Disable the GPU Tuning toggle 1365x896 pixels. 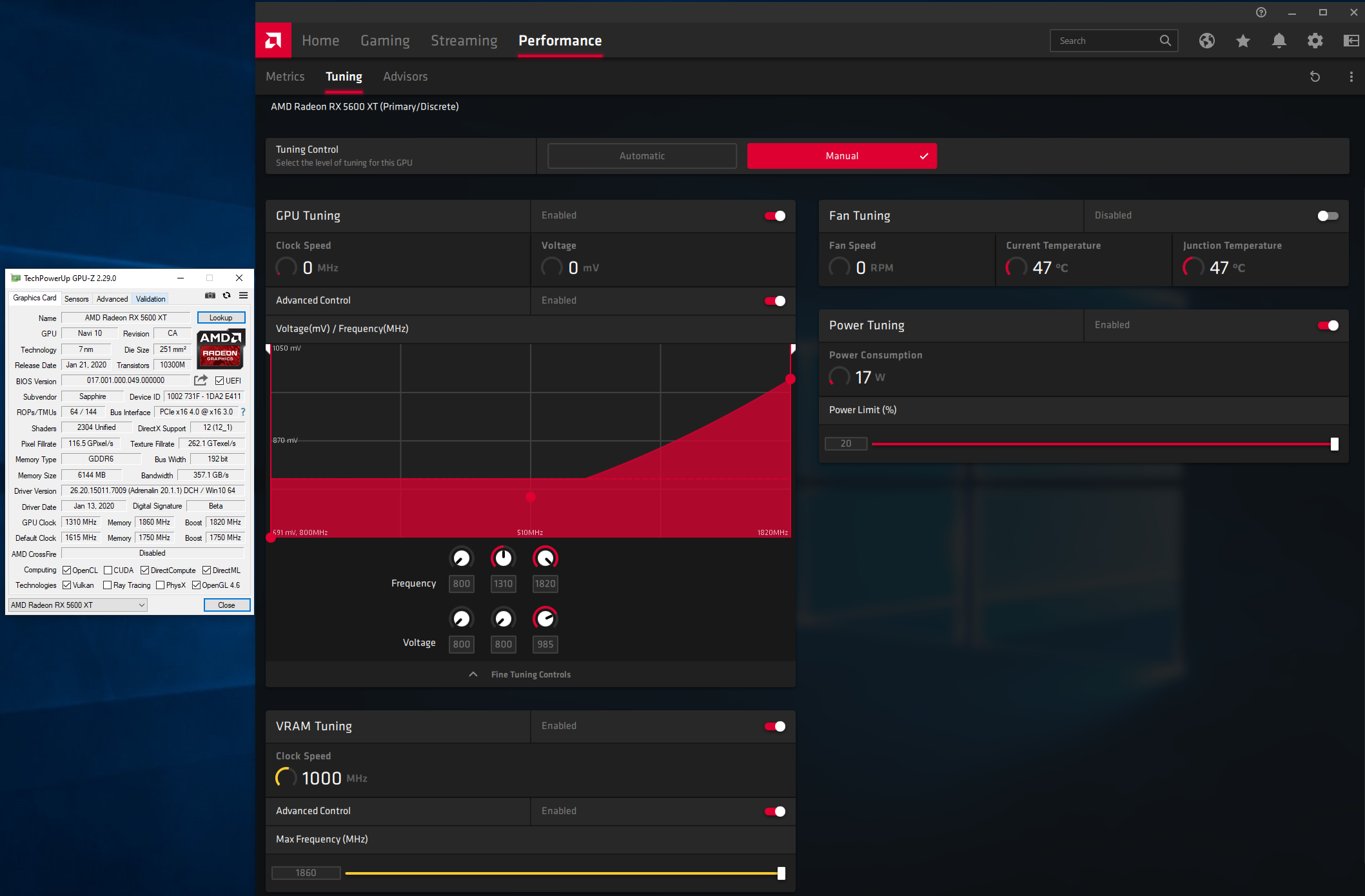point(775,216)
